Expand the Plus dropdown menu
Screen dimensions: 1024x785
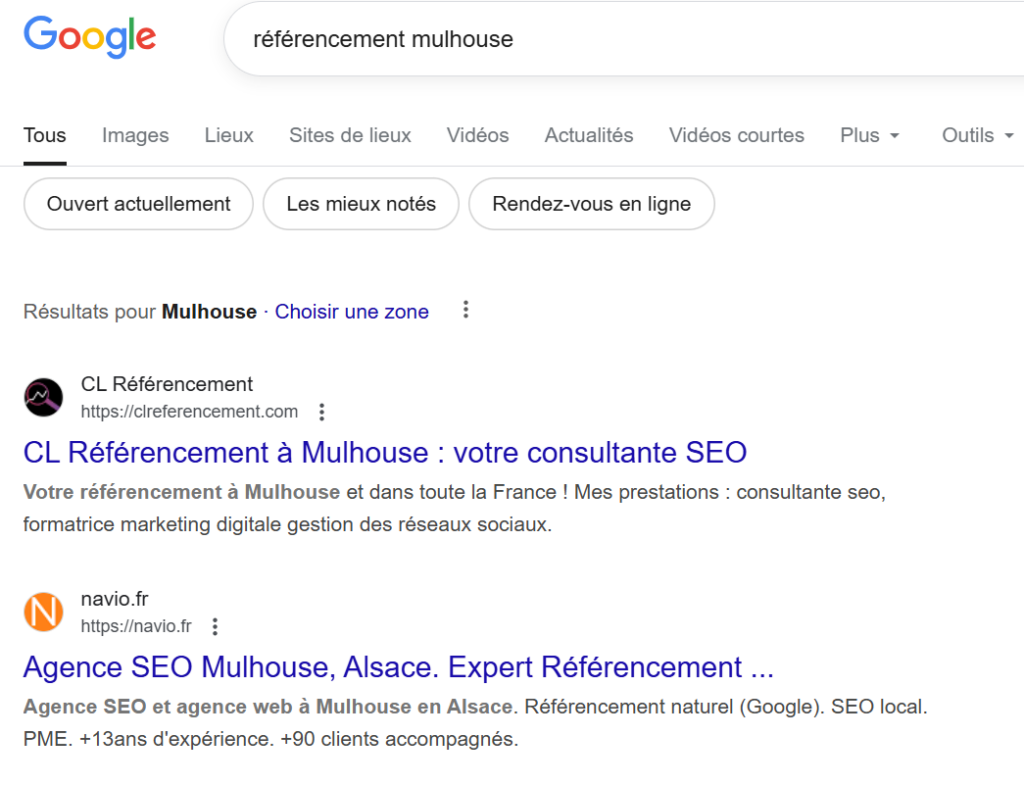pyautogui.click(x=869, y=135)
